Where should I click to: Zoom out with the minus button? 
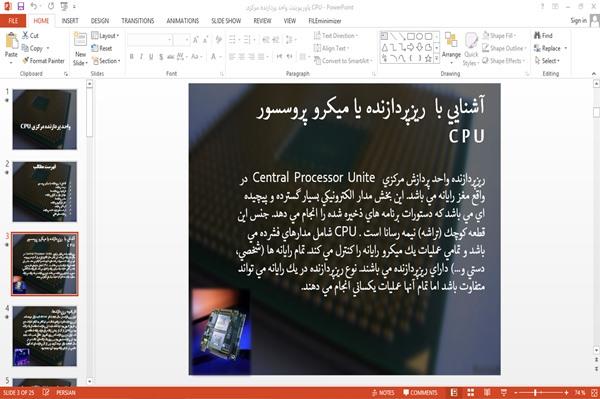(x=515, y=392)
